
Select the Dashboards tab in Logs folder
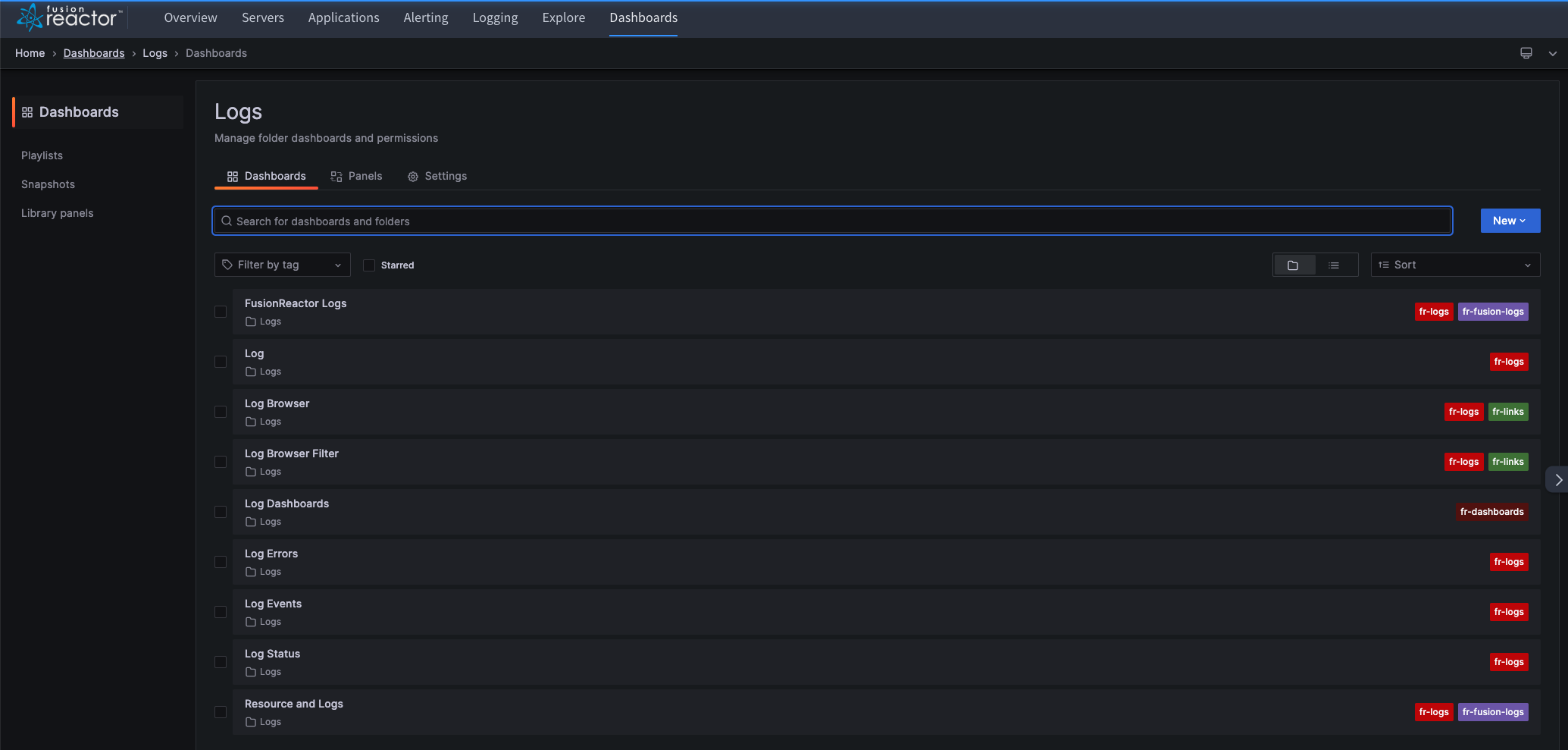point(266,176)
